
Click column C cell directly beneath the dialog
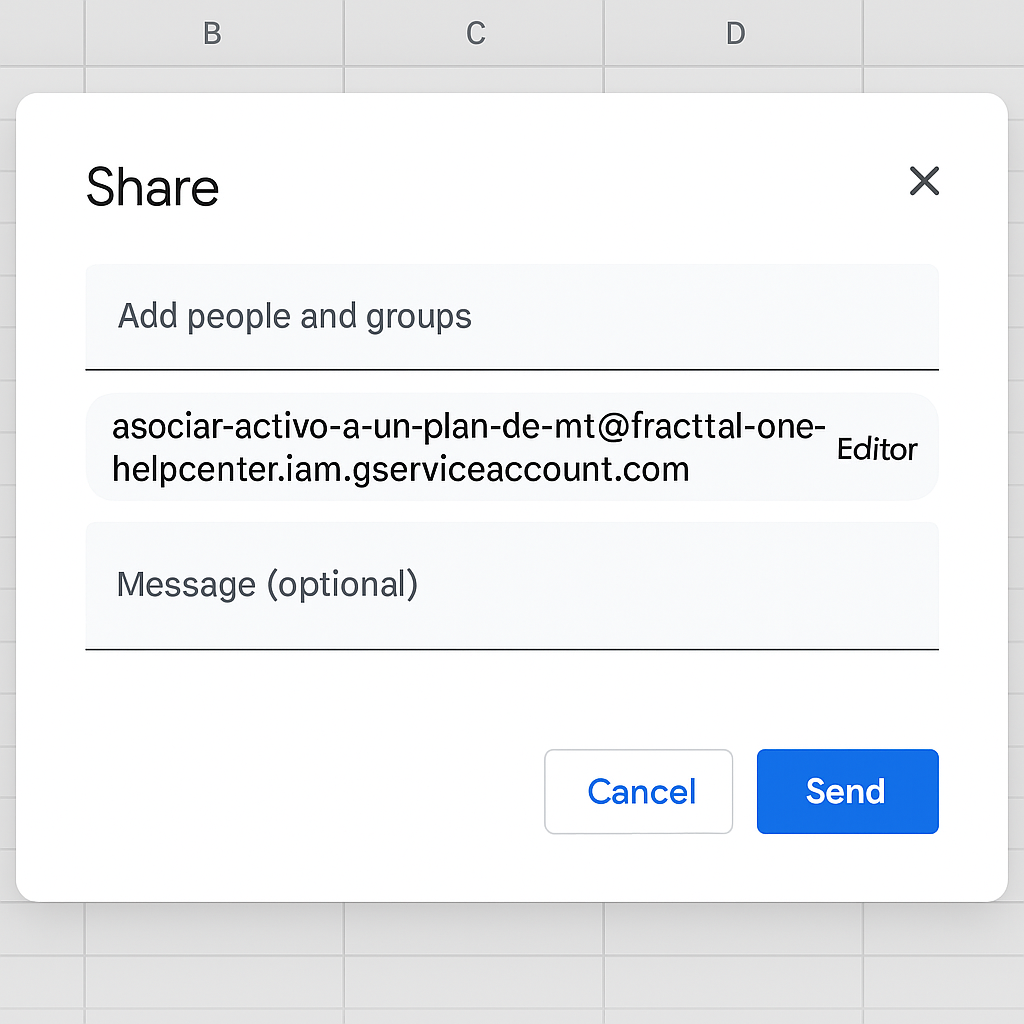point(475,928)
